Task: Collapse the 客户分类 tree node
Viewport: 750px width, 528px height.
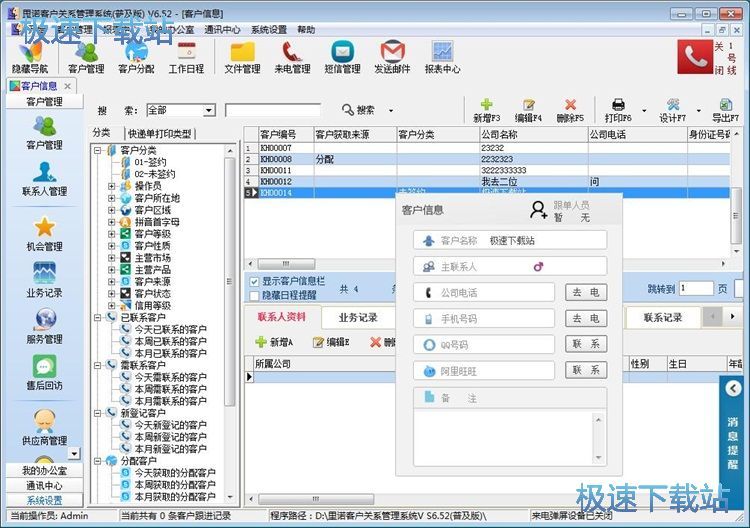Action: pyautogui.click(x=98, y=150)
